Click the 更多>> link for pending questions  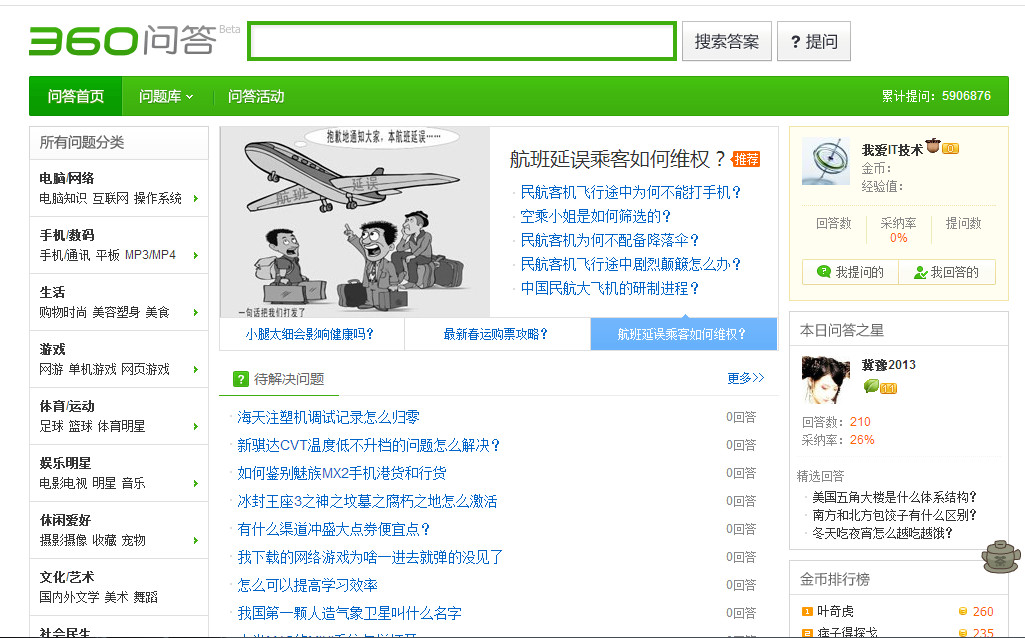pos(746,378)
